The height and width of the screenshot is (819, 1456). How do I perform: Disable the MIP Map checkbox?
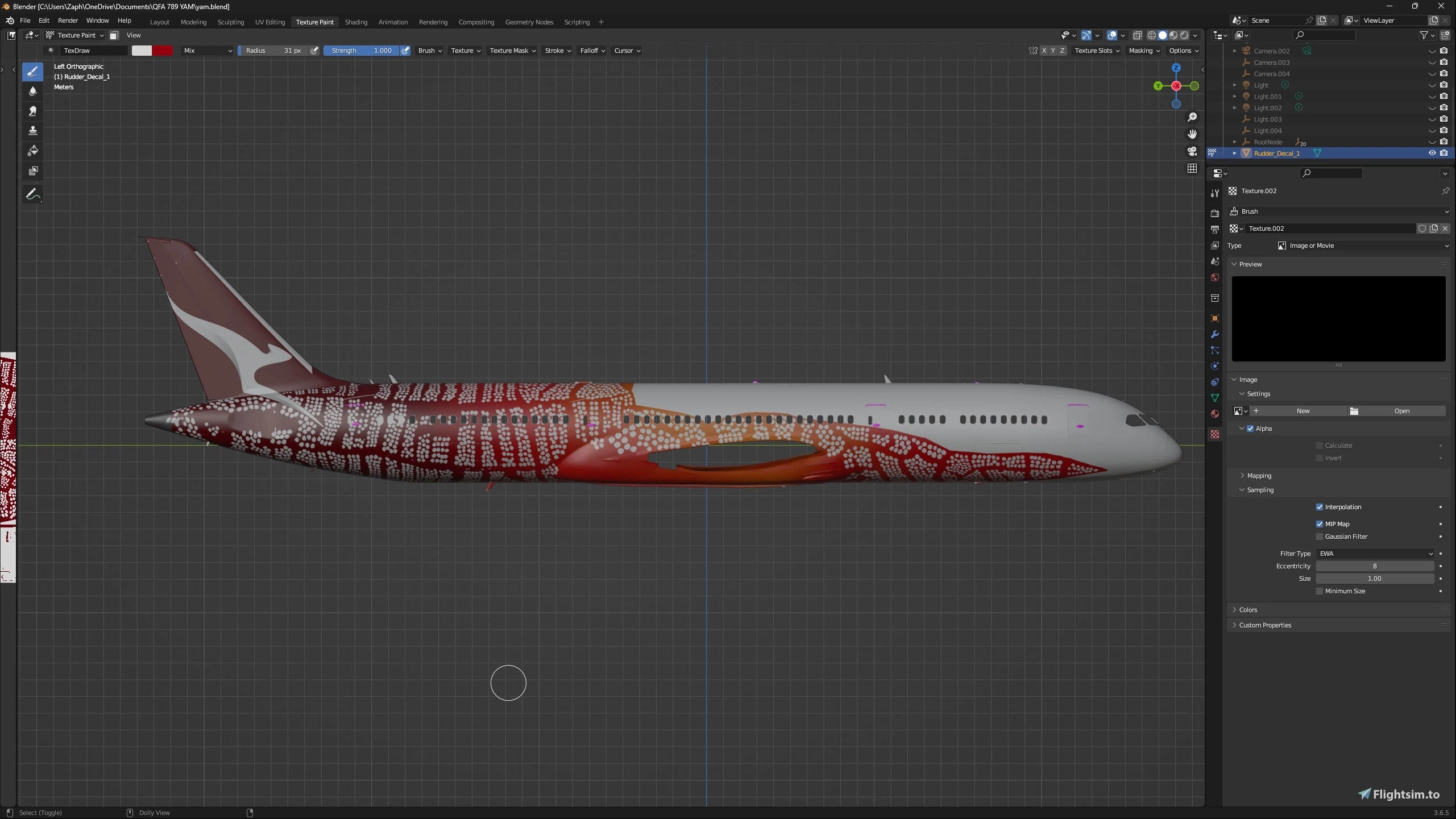(1320, 524)
